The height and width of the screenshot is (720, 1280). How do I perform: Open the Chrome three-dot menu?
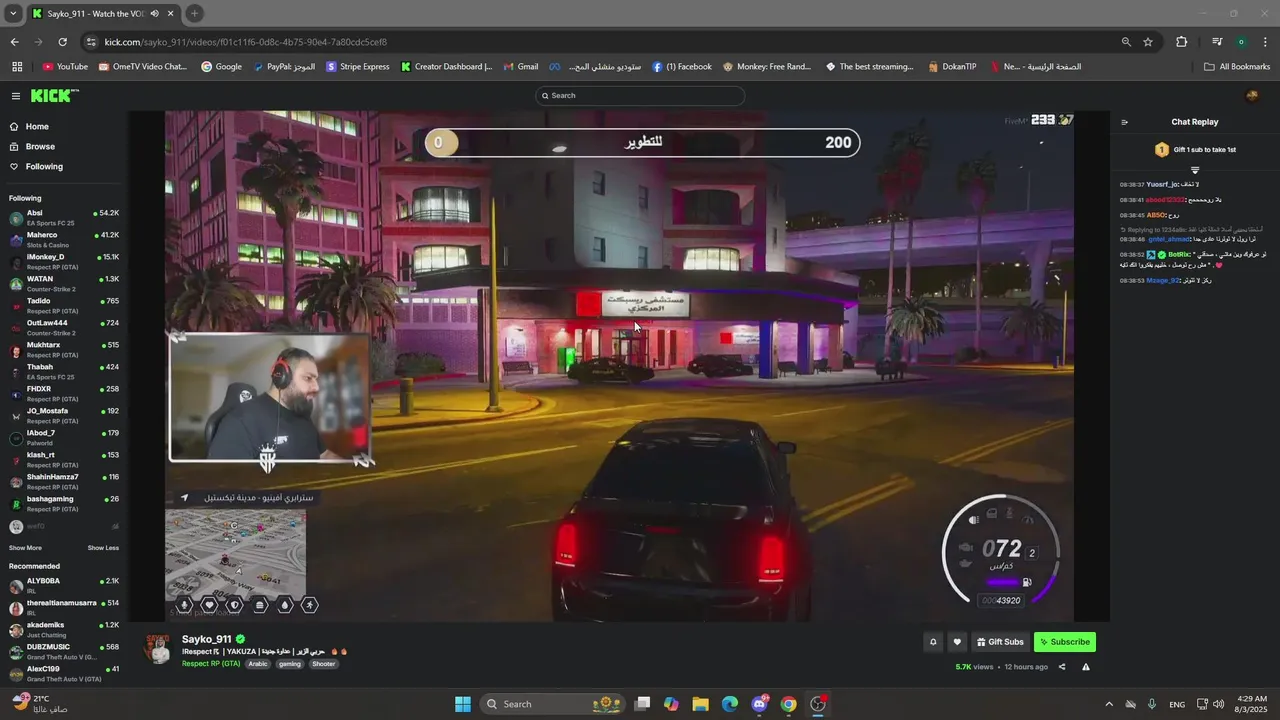[x=1265, y=42]
